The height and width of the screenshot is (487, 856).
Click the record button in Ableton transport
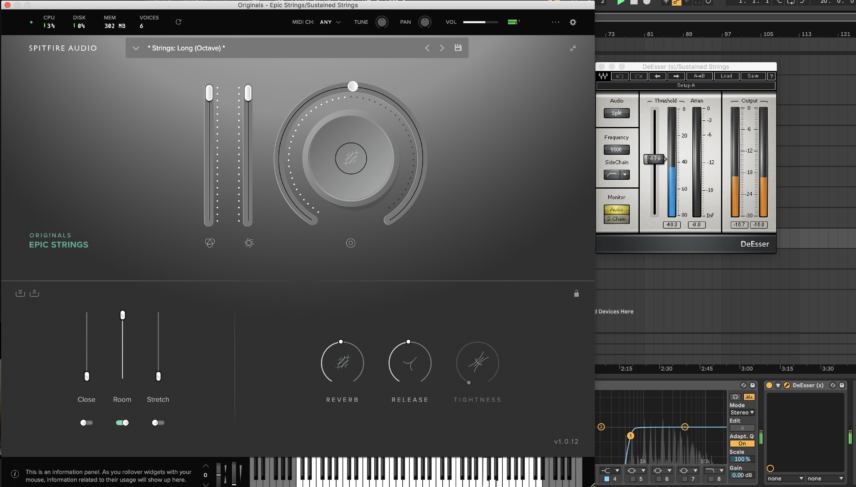click(647, 2)
